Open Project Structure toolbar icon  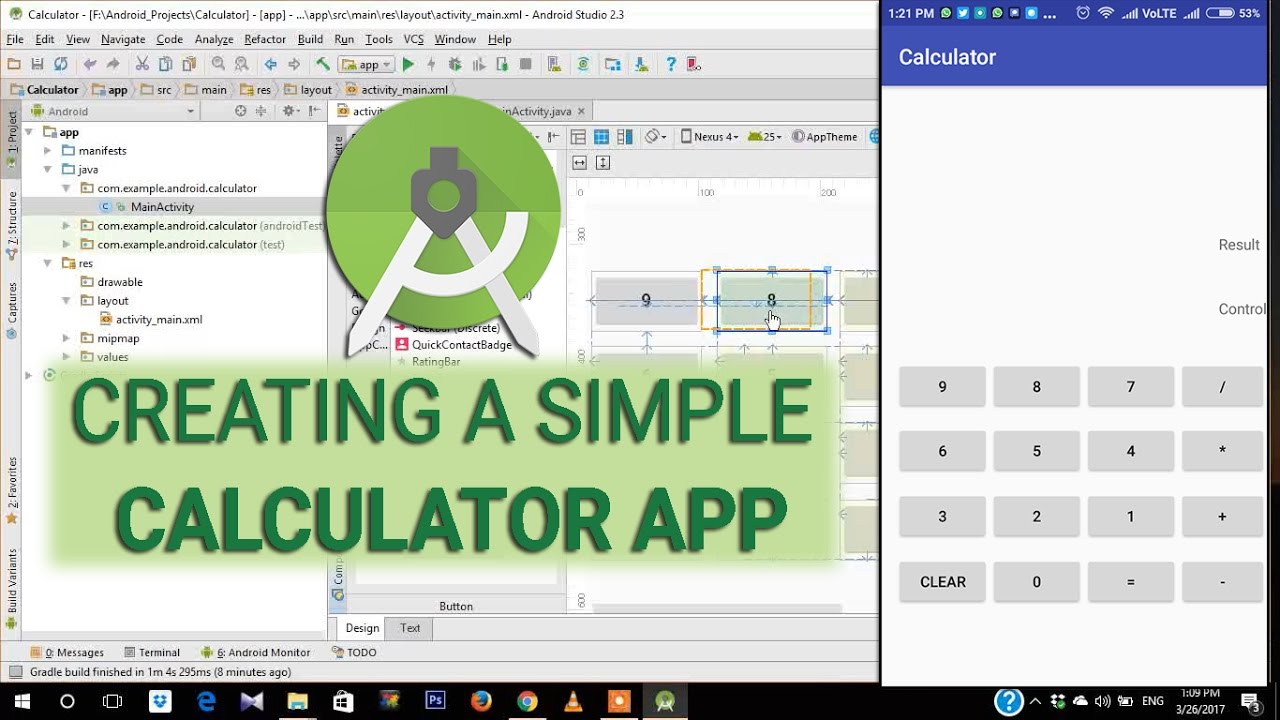pos(613,64)
